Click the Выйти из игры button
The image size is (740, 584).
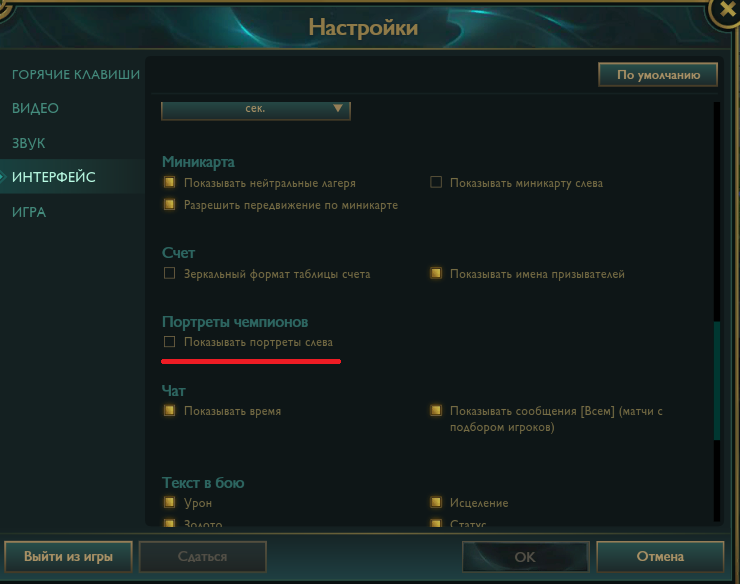pyautogui.click(x=68, y=557)
